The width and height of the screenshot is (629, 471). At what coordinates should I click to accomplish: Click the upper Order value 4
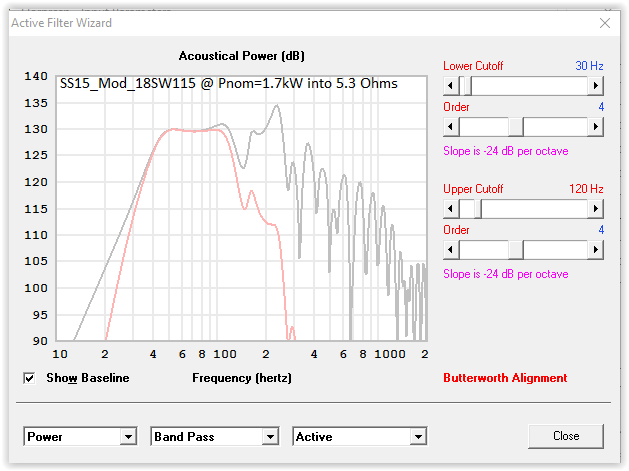601,229
